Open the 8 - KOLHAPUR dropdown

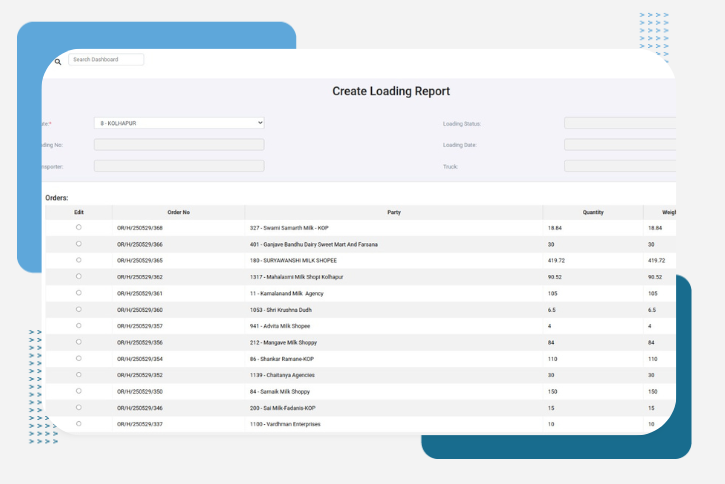[x=179, y=123]
